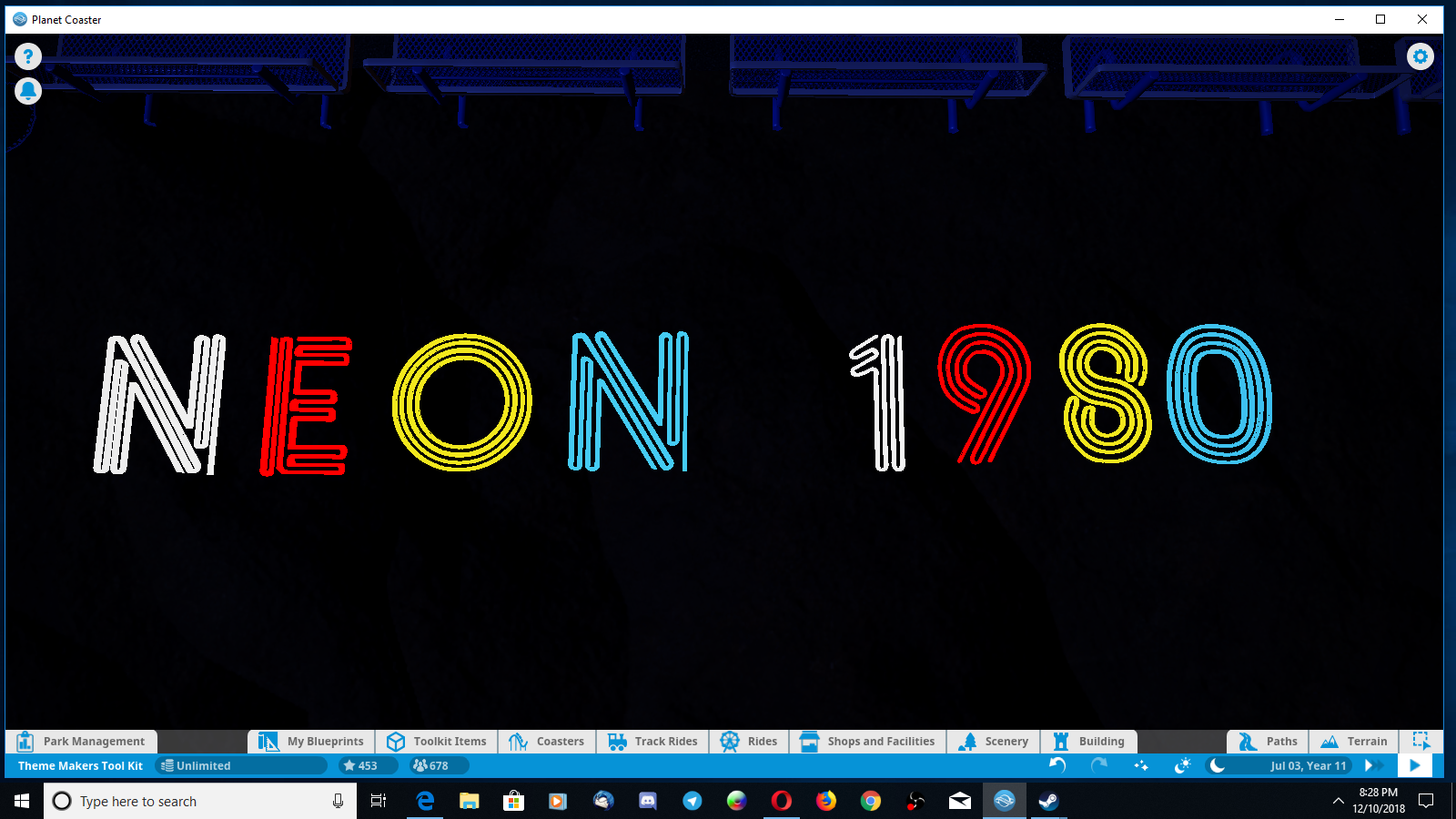Click the Park Management clipboard icon
The image size is (1456, 819).
[x=25, y=742]
